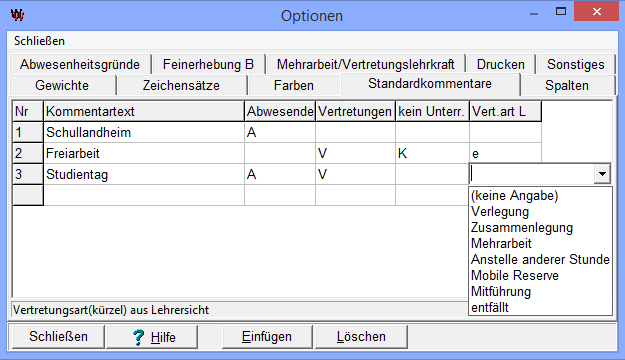Click the Kommentartext column header
This screenshot has height=360, width=625.
pos(144,111)
